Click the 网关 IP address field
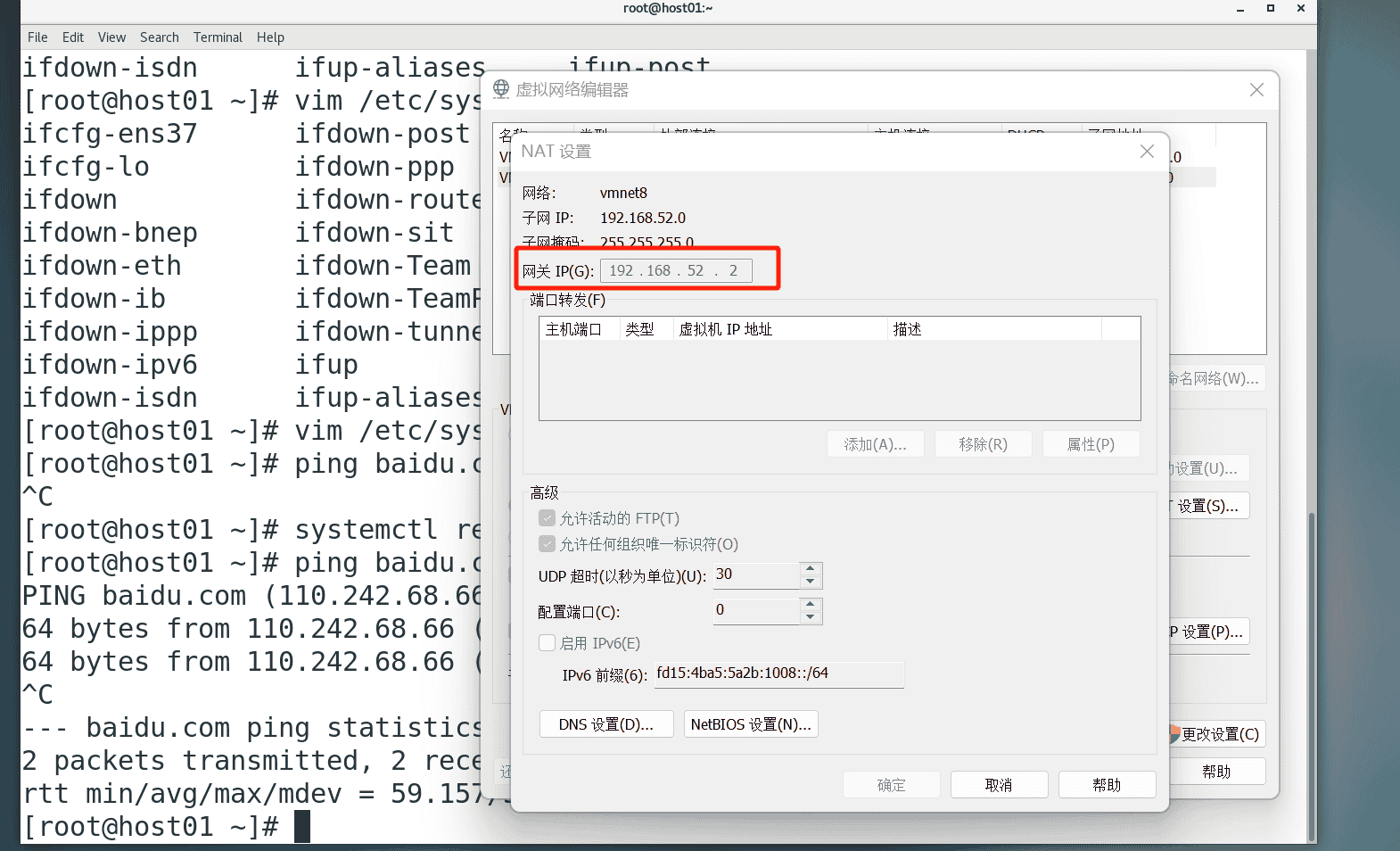The image size is (1400, 851). coord(675,271)
